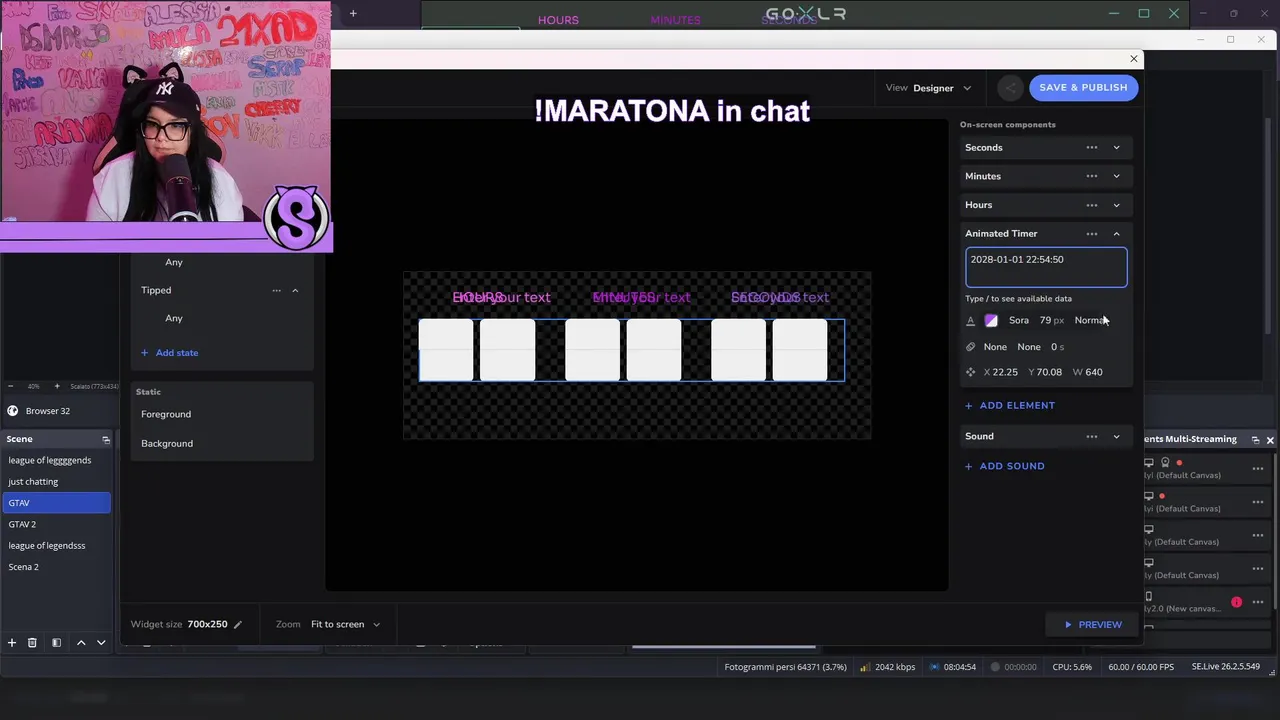Click the timer date text field
Image resolution: width=1280 pixels, height=720 pixels.
click(x=1046, y=267)
